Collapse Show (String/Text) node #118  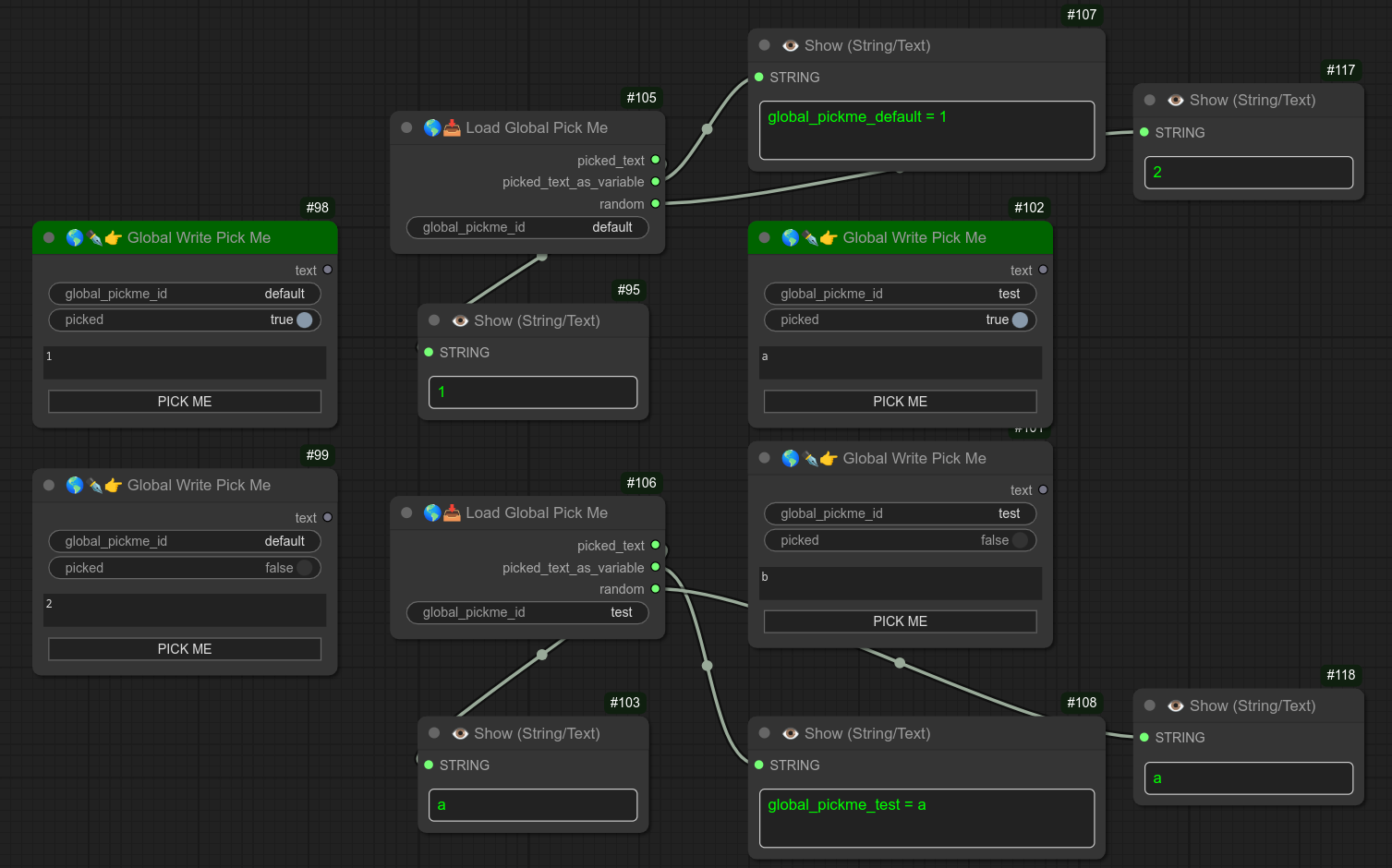(1149, 705)
